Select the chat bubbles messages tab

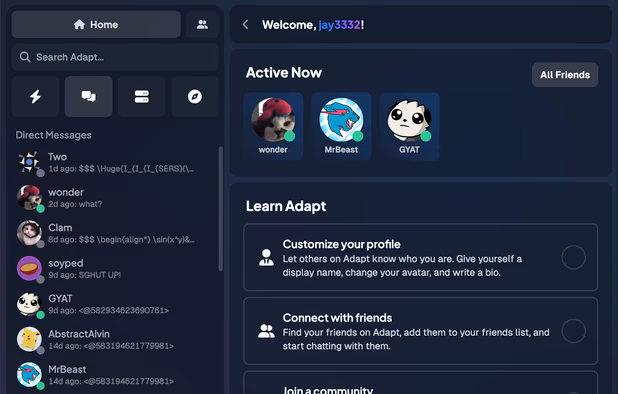pos(89,97)
